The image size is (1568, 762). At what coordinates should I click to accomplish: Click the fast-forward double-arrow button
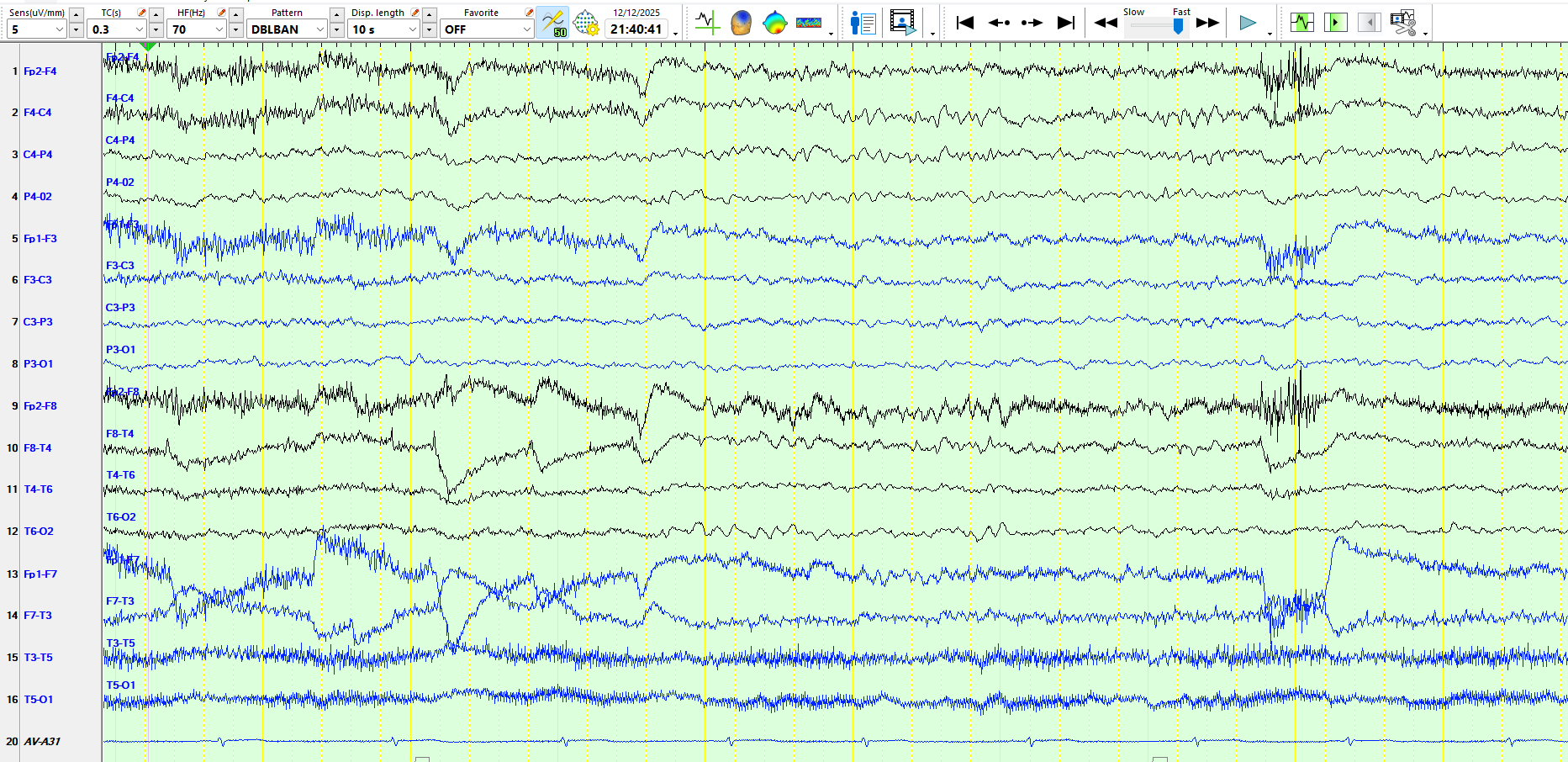1207,23
